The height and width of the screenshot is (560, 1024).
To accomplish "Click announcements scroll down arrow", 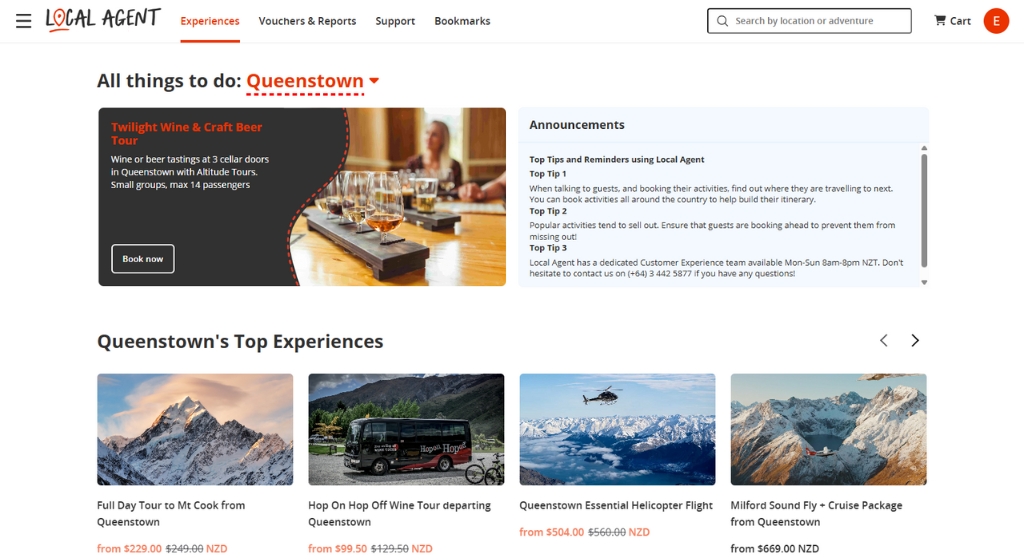I will point(924,283).
